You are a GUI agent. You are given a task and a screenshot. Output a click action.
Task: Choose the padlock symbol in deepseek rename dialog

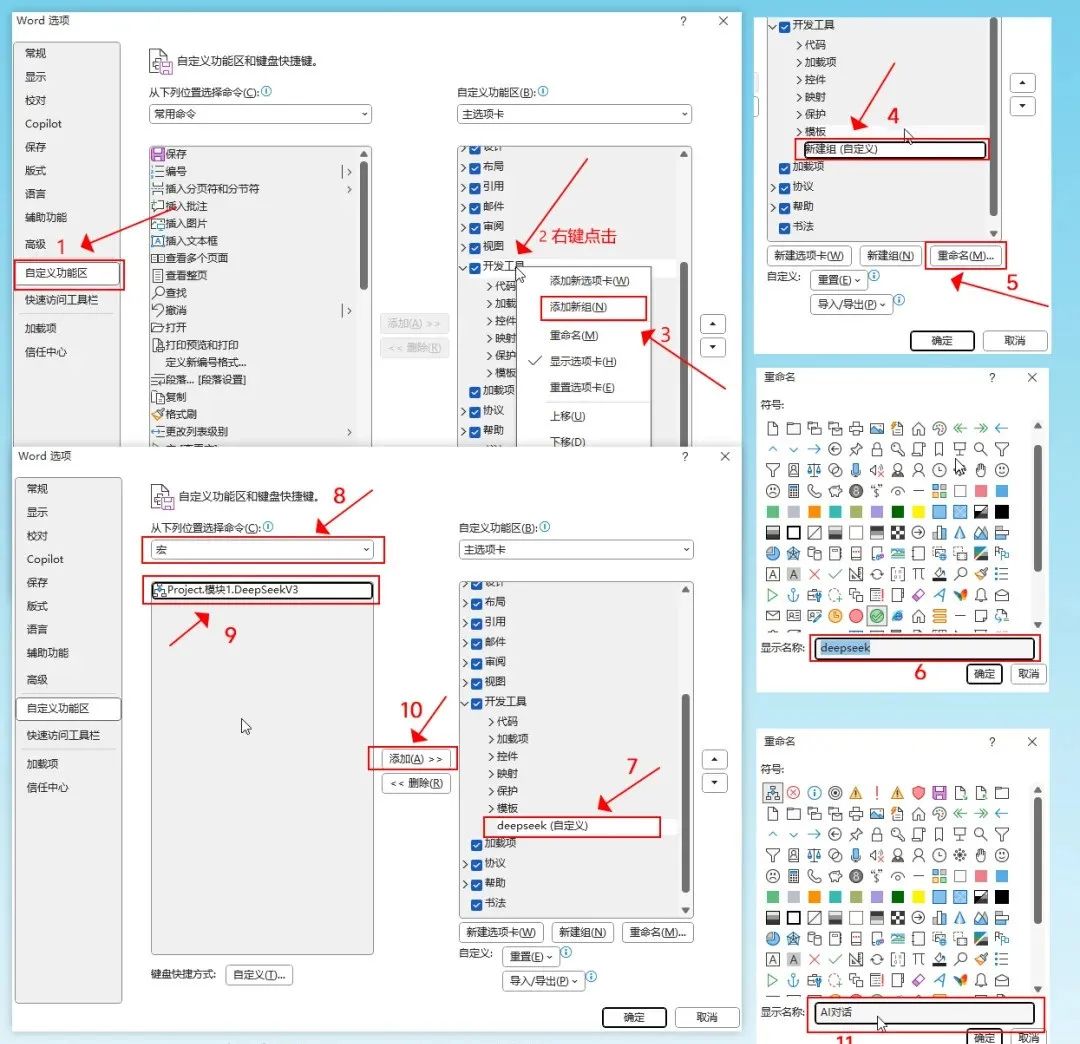coord(877,449)
